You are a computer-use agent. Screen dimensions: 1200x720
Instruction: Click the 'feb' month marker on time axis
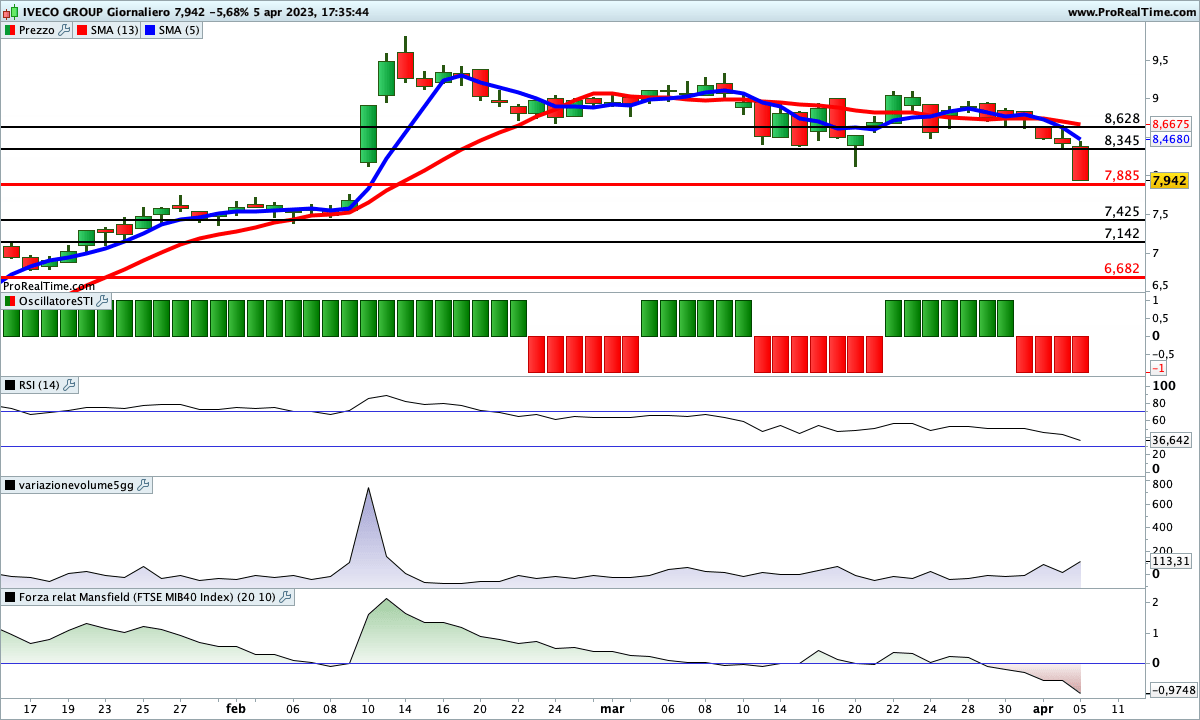236,708
